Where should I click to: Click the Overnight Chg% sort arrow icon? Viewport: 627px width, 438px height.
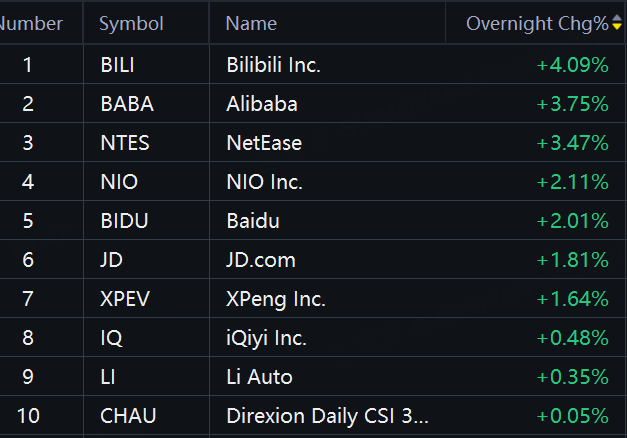(x=616, y=23)
